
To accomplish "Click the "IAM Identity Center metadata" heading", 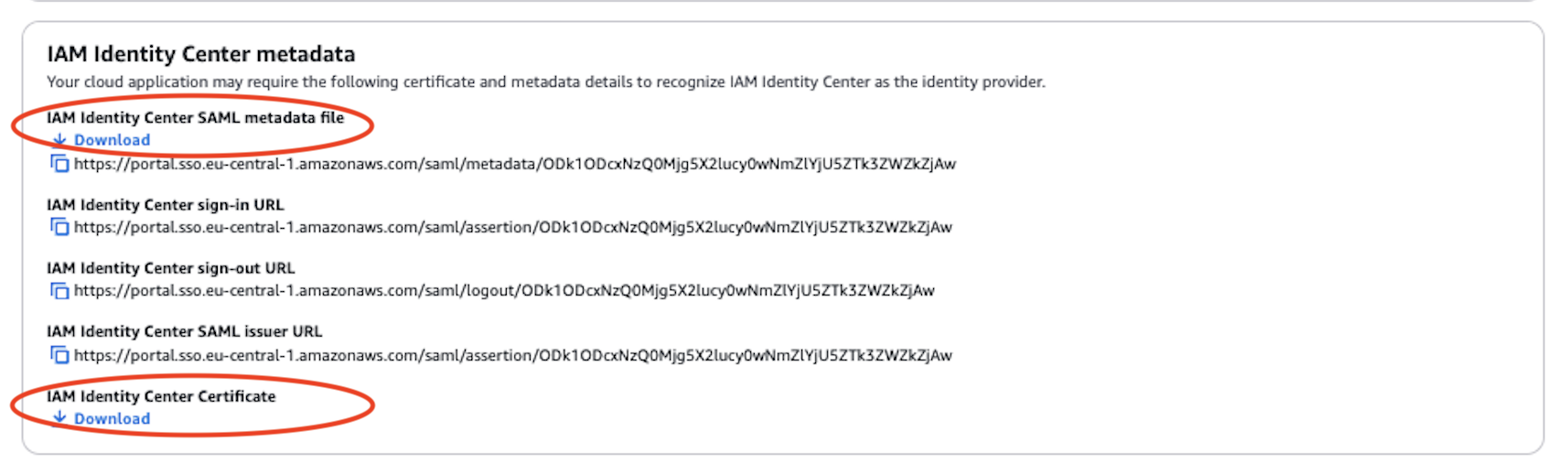I will pyautogui.click(x=201, y=54).
